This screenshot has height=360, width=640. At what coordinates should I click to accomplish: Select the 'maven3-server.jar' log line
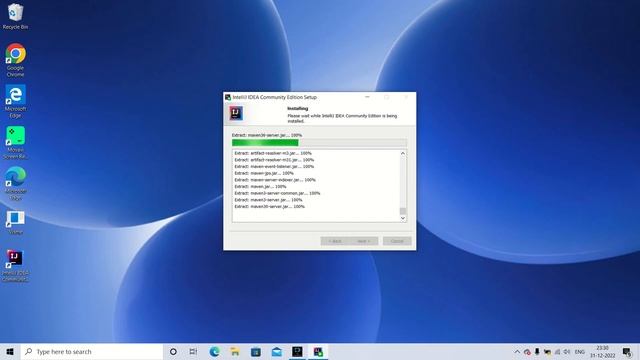(268, 200)
